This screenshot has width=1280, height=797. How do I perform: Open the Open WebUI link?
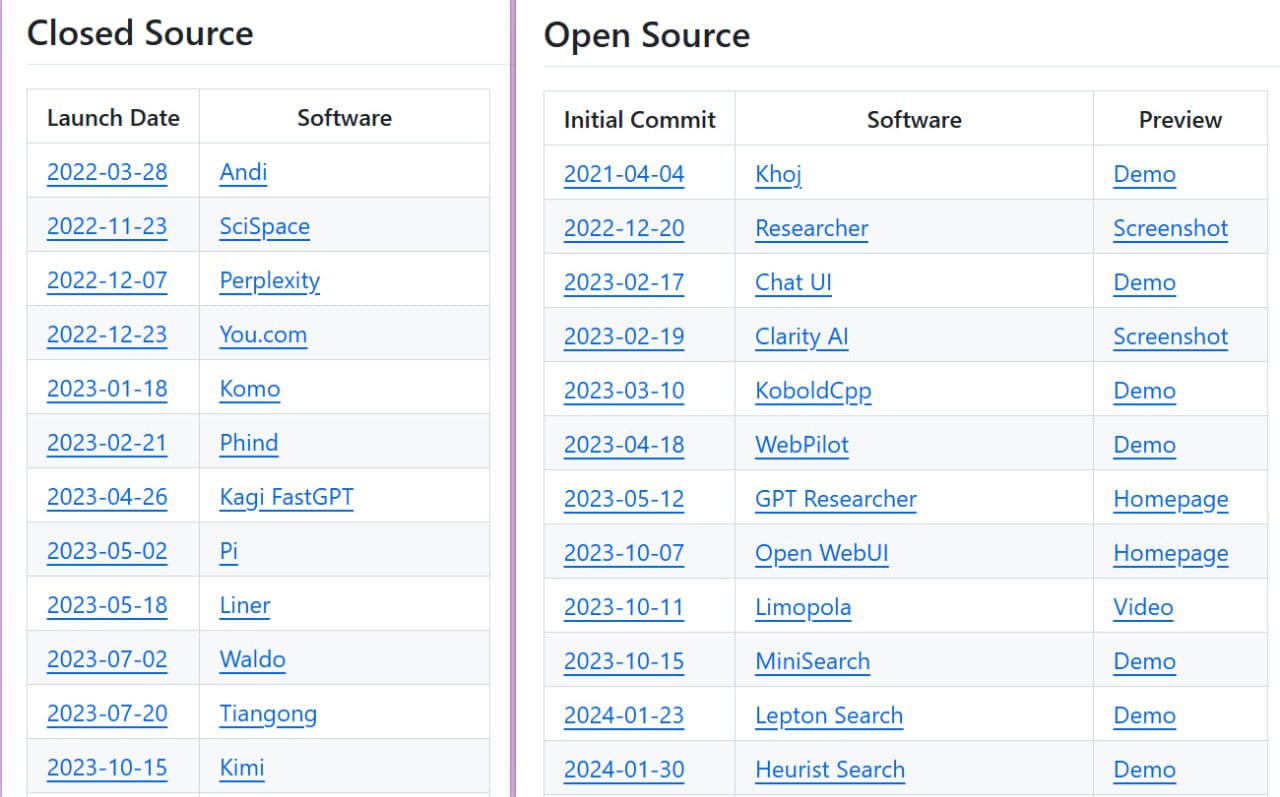coord(822,553)
